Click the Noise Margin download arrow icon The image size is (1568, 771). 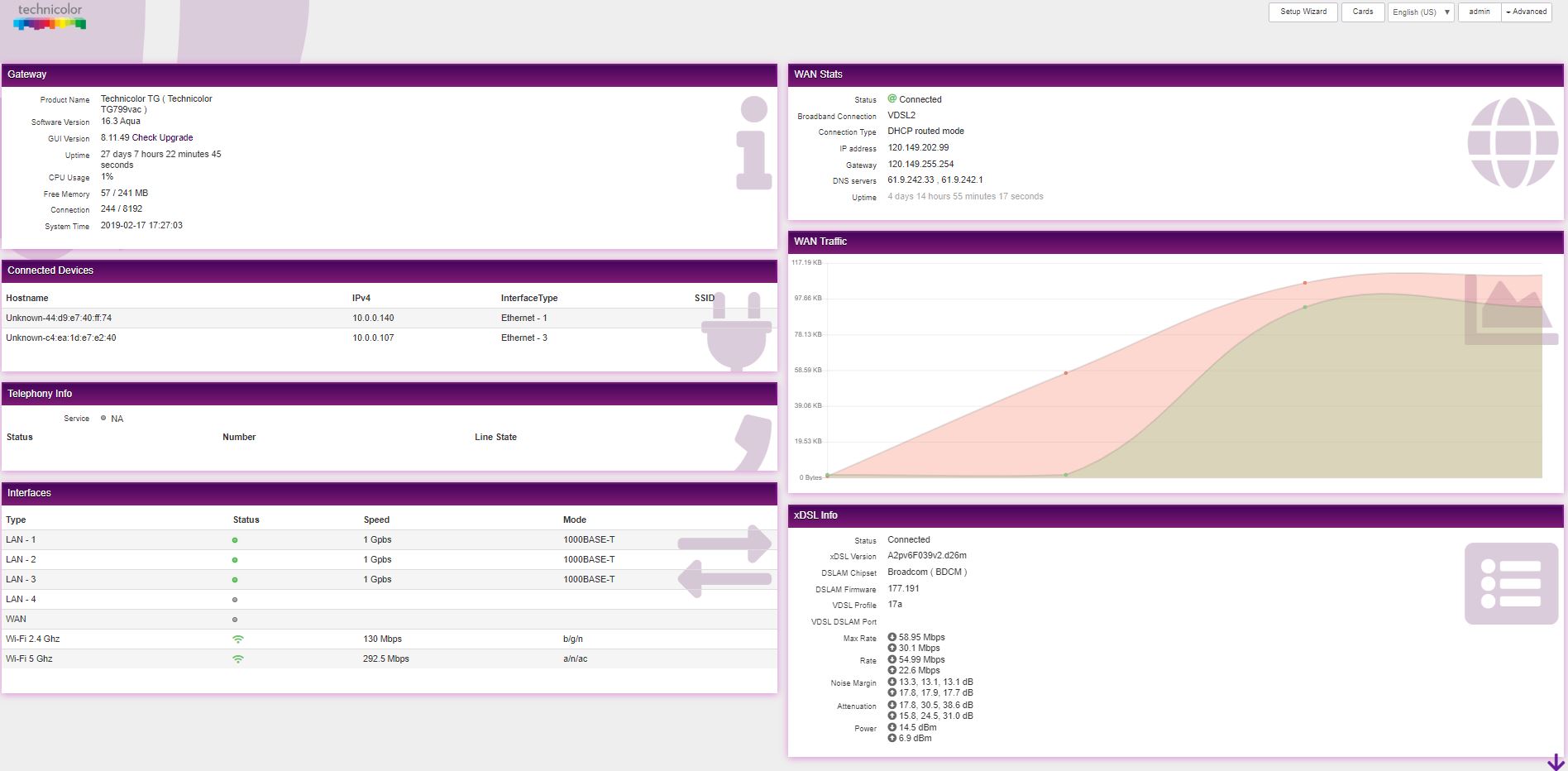892,682
